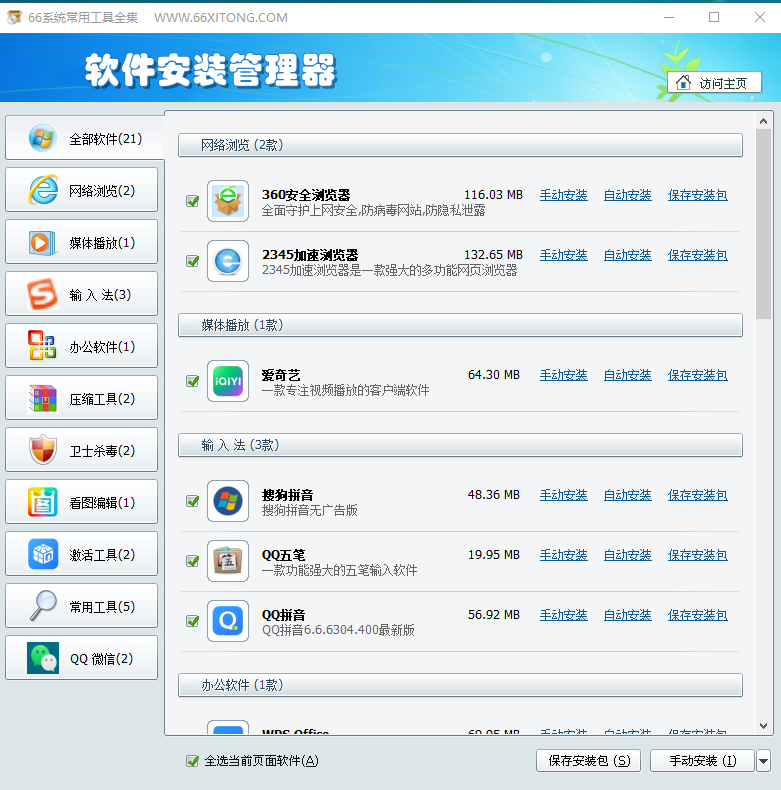Image resolution: width=781 pixels, height=790 pixels.
Task: Click the shield icon of 卫士杀毒
Action: (43, 449)
